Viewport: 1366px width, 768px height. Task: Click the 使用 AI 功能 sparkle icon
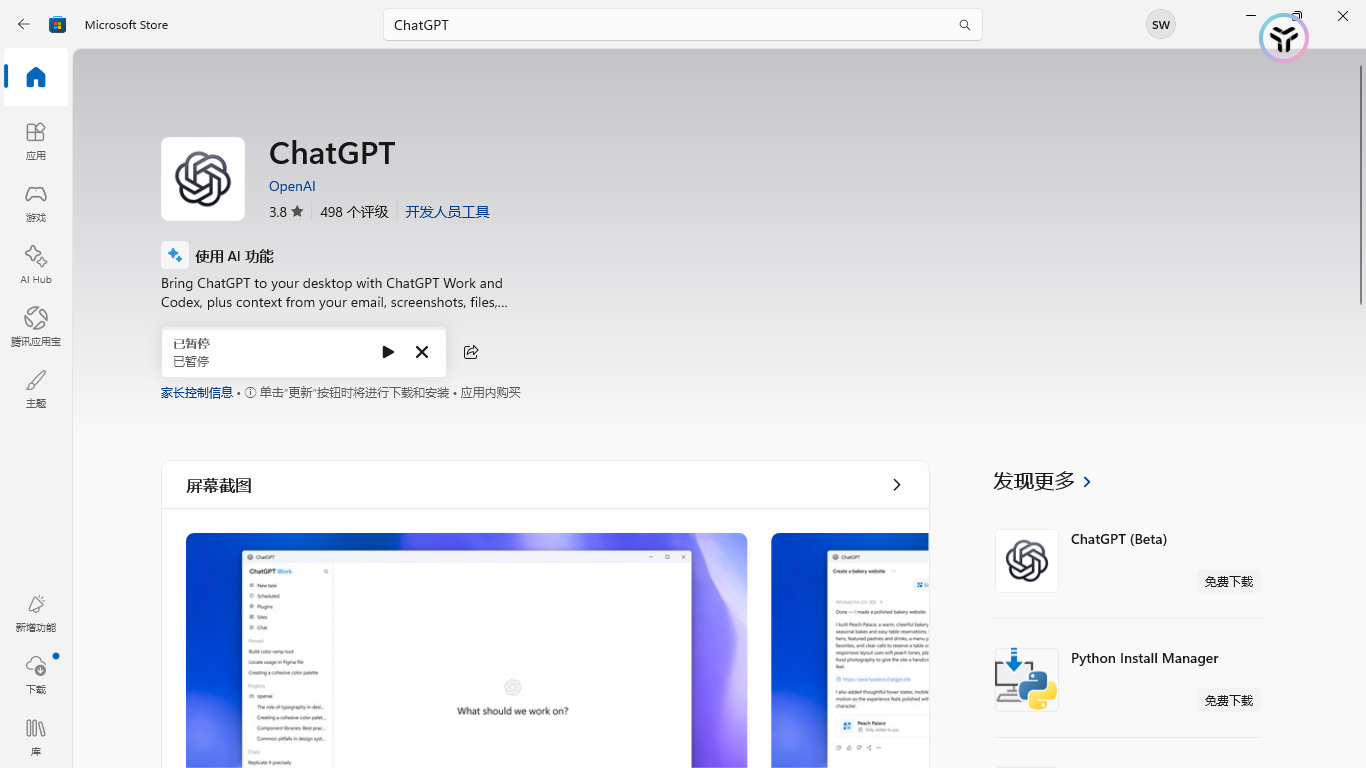175,255
